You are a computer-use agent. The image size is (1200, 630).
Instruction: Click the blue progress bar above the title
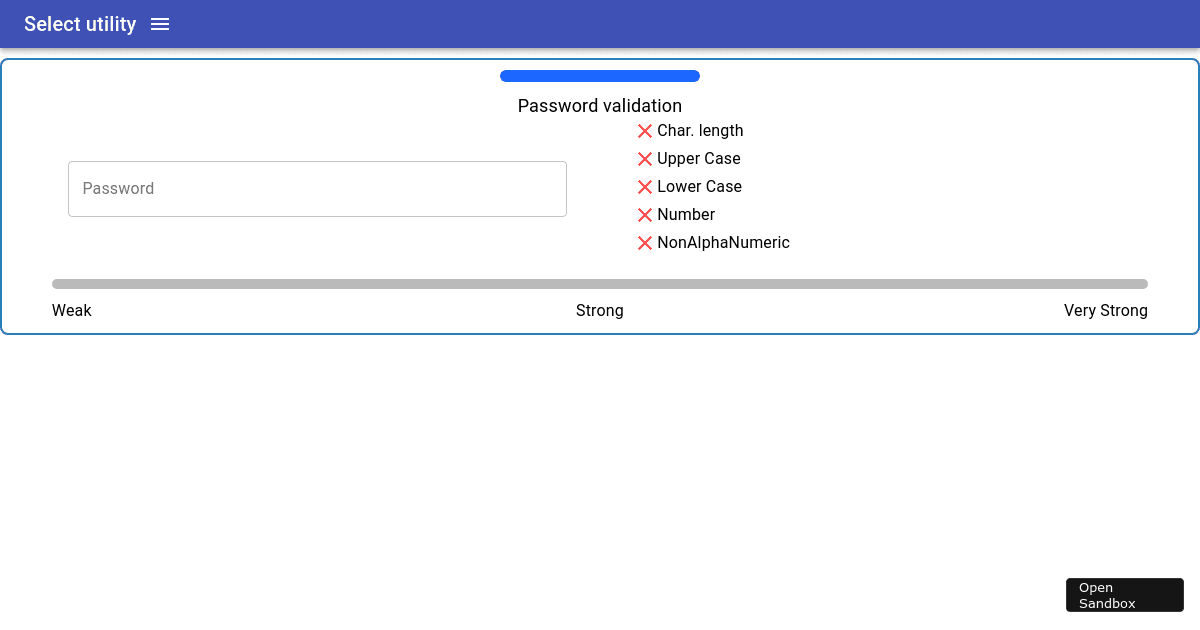click(600, 75)
